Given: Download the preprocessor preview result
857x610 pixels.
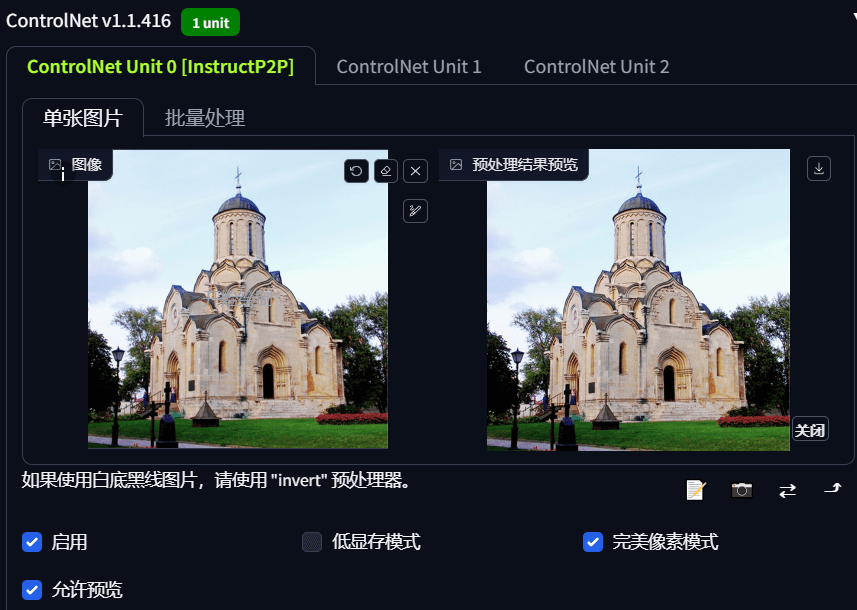Looking at the screenshot, I should point(819,169).
